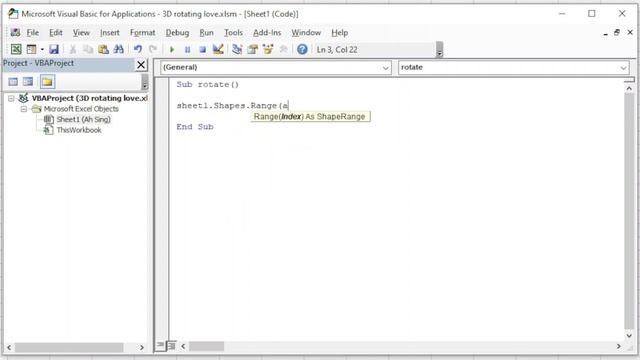640x360 pixels.
Task: Click code window scroll right arrow
Action: 618,346
